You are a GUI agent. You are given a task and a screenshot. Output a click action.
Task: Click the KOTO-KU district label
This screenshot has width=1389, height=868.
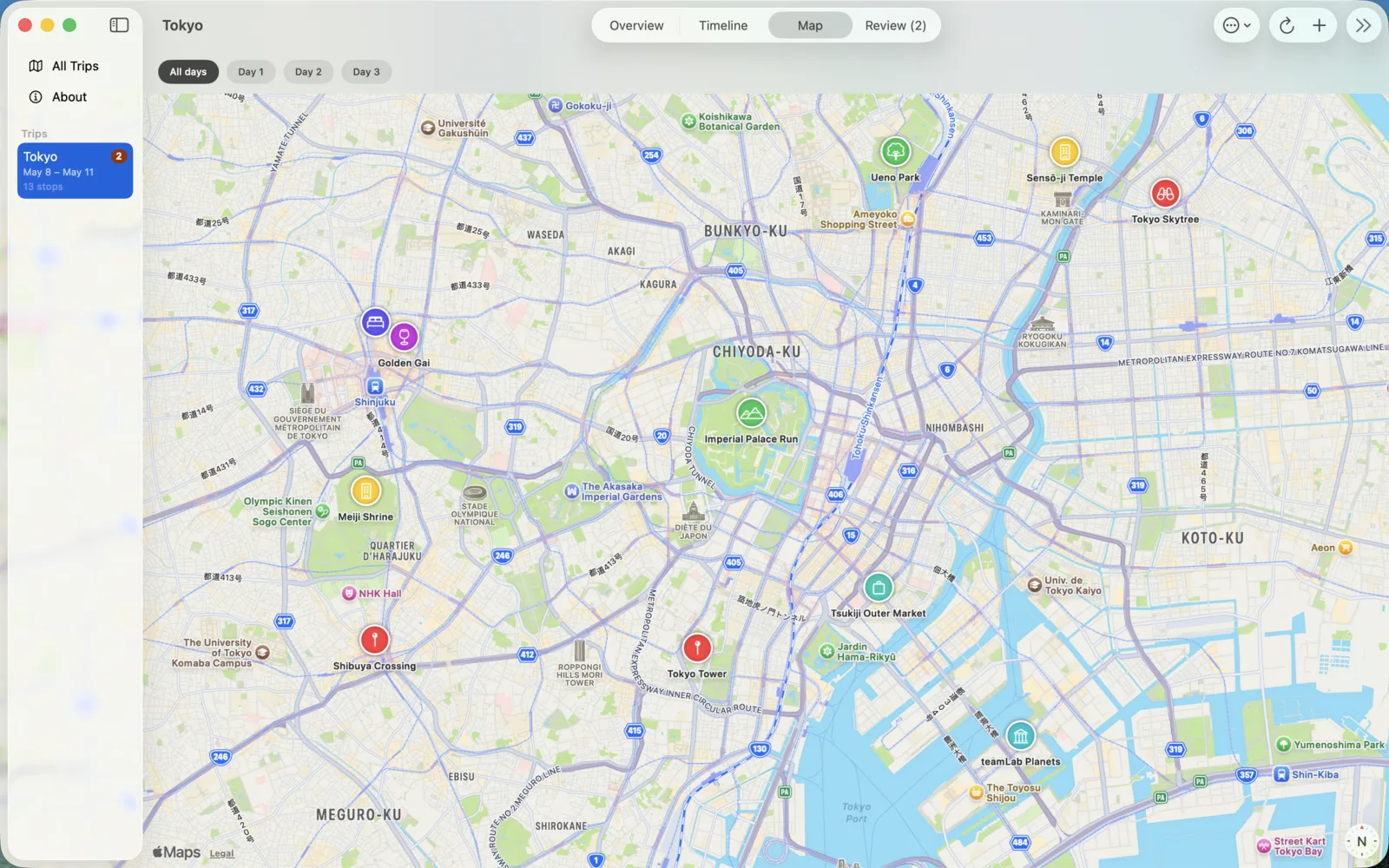coord(1213,538)
